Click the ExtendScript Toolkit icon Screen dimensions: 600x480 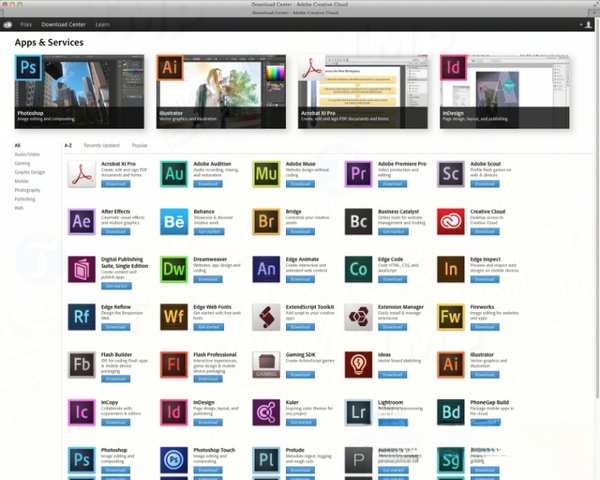pos(266,317)
